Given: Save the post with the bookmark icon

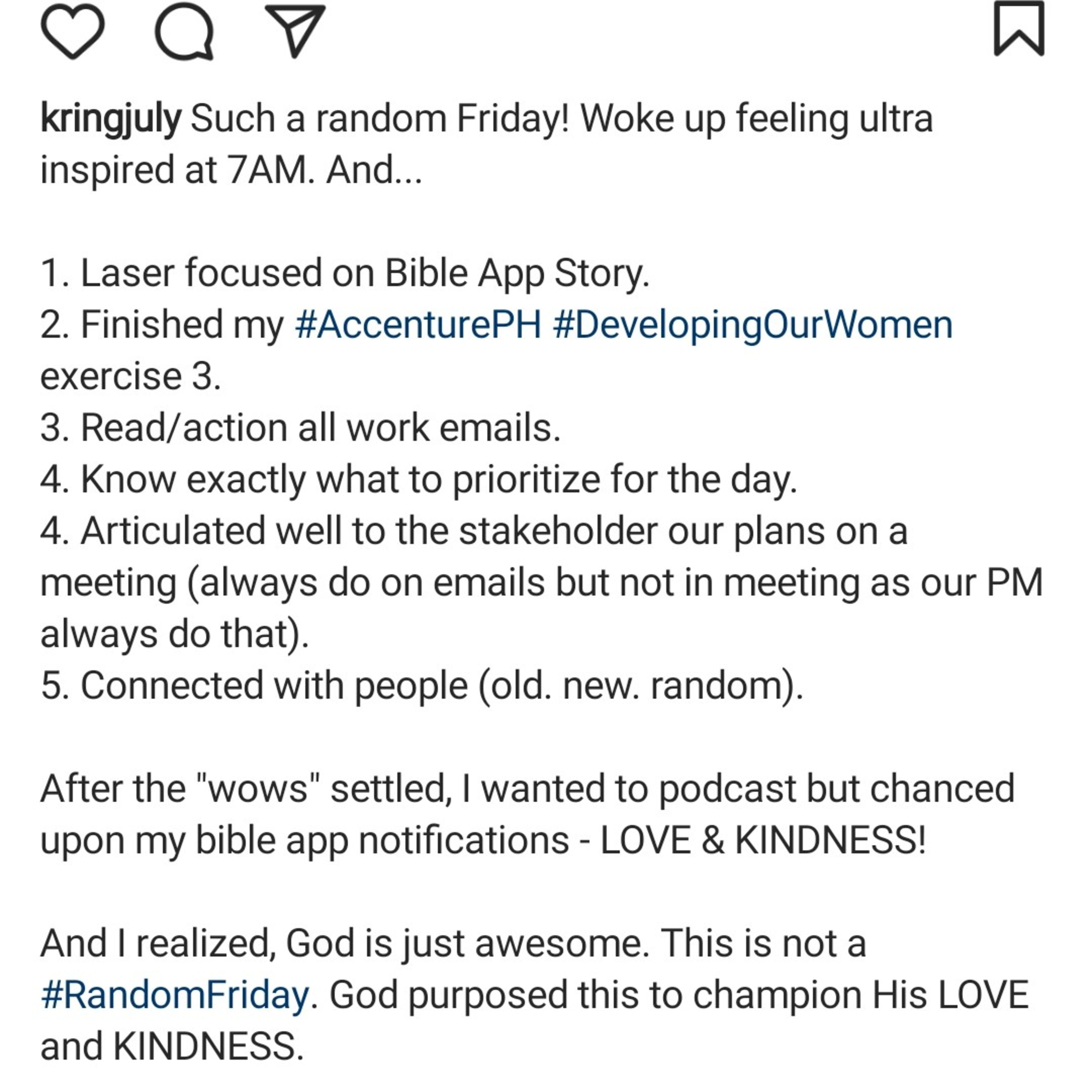Looking at the screenshot, I should [1018, 29].
